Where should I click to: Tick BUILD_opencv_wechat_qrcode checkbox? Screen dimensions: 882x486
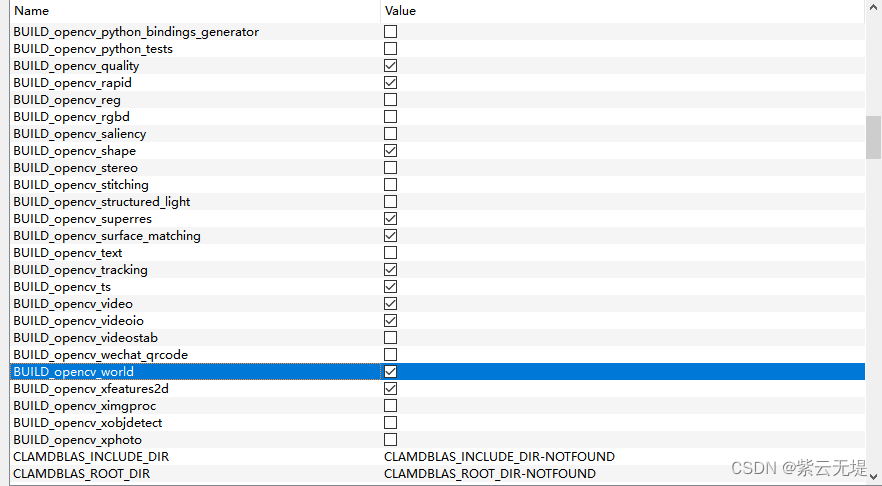click(x=390, y=354)
